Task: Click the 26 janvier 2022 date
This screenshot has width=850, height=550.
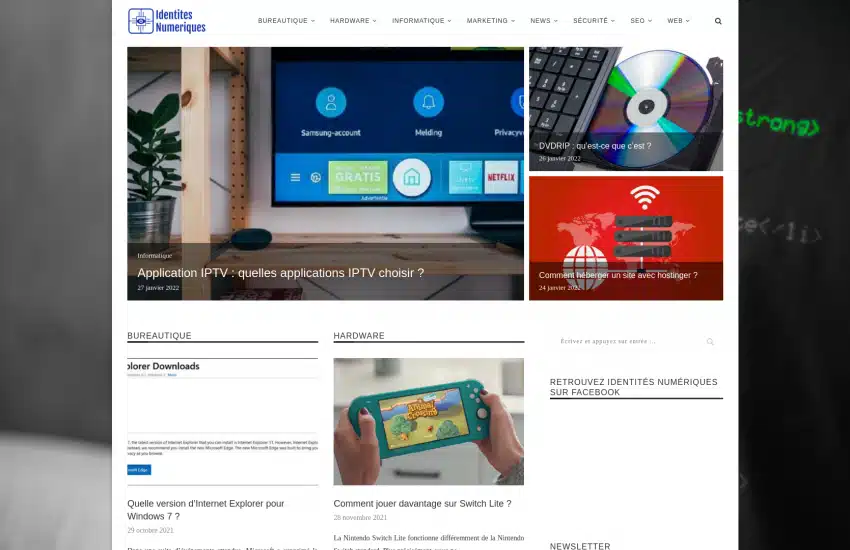Action: (x=559, y=159)
